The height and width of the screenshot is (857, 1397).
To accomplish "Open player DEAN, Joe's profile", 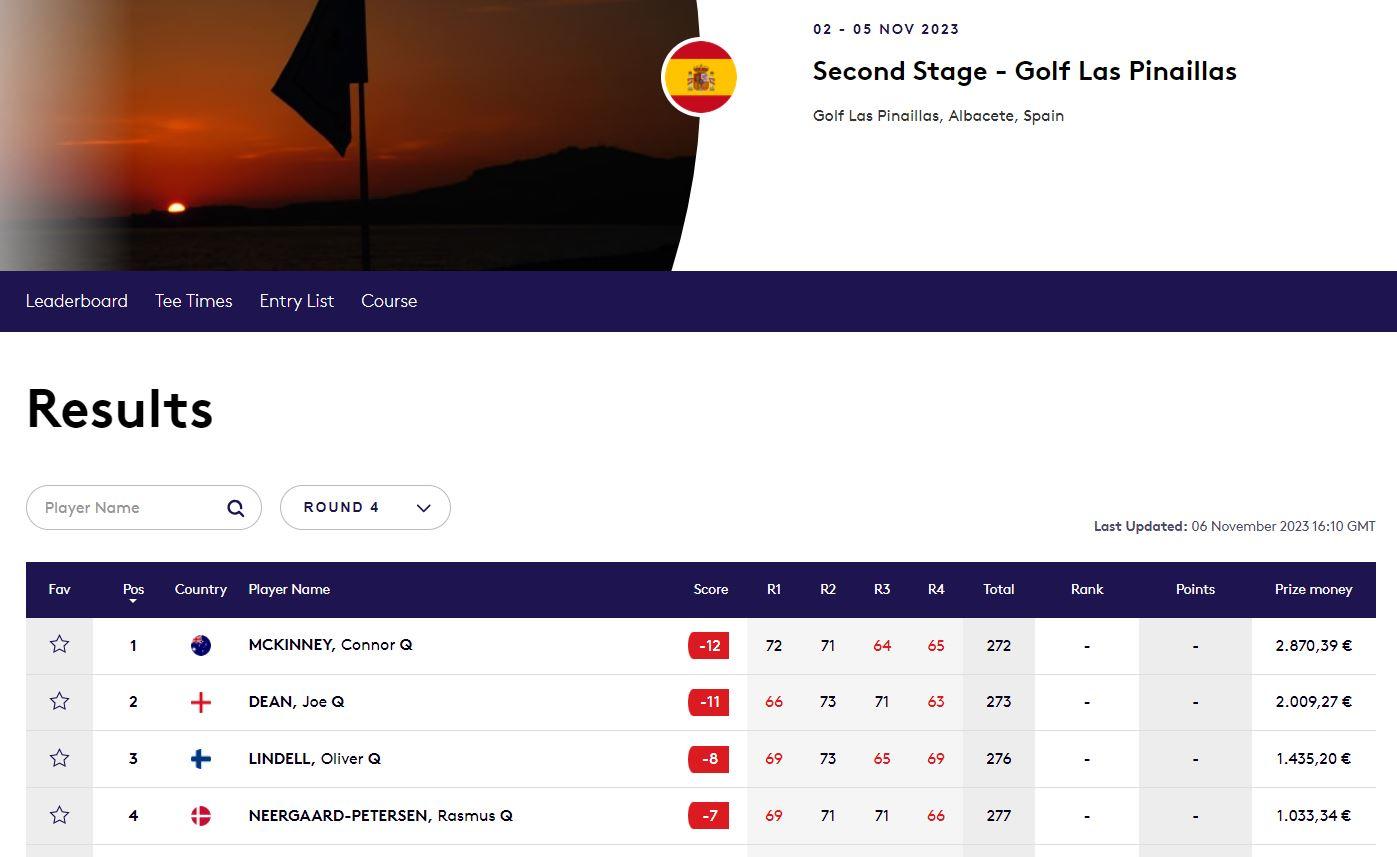I will pyautogui.click(x=296, y=702).
